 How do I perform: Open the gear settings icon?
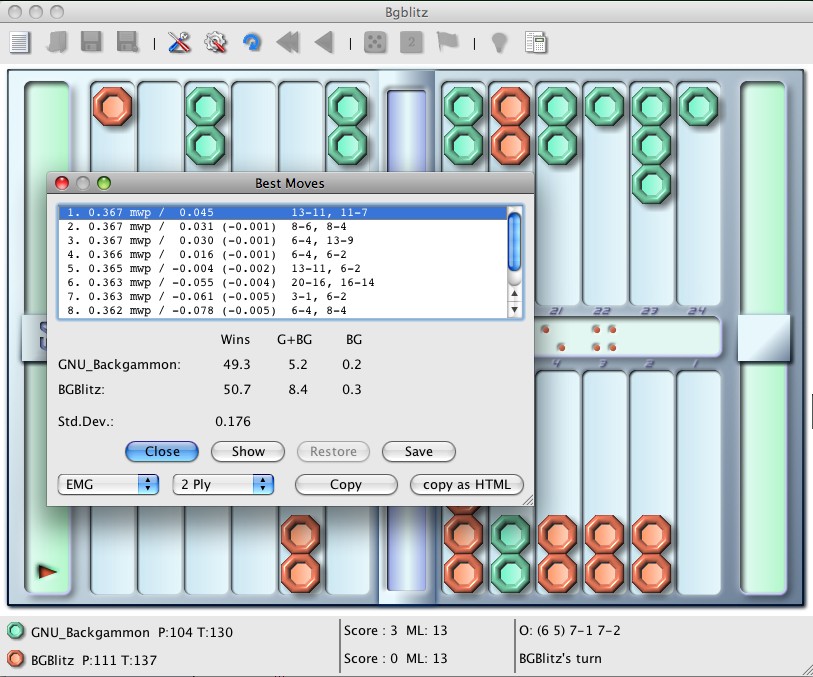pos(215,42)
